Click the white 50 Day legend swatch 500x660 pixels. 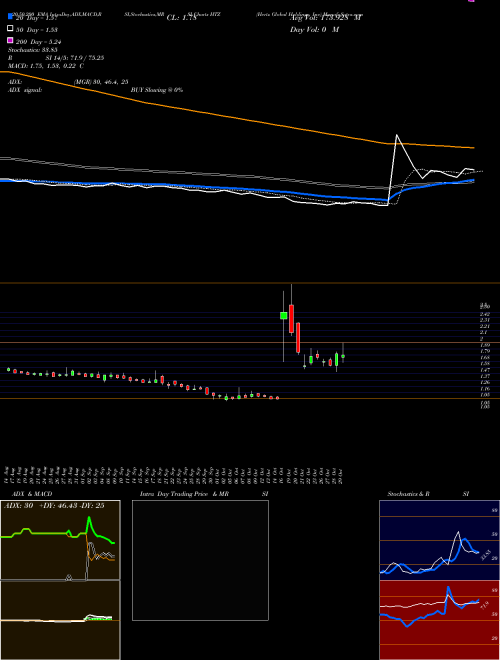click(10, 29)
